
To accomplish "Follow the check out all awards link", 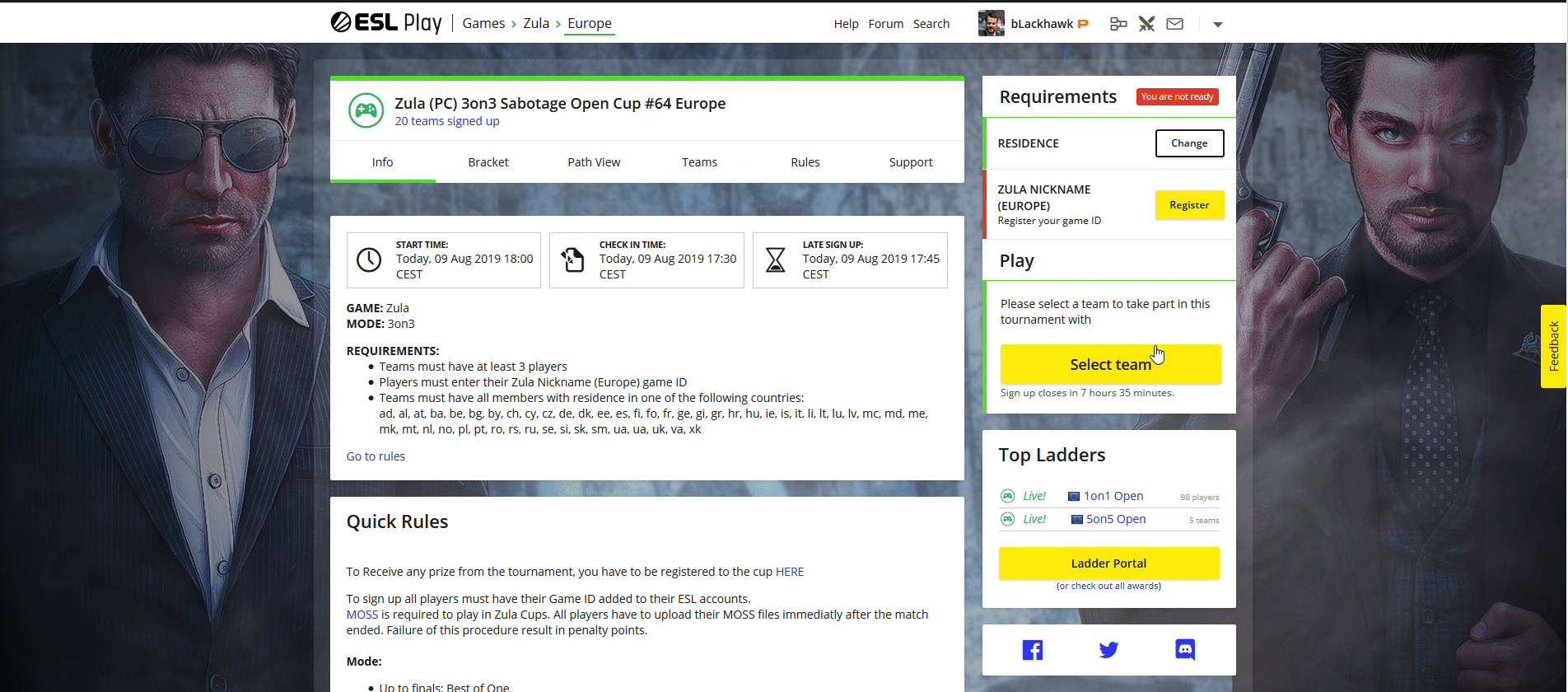I will tap(1108, 586).
